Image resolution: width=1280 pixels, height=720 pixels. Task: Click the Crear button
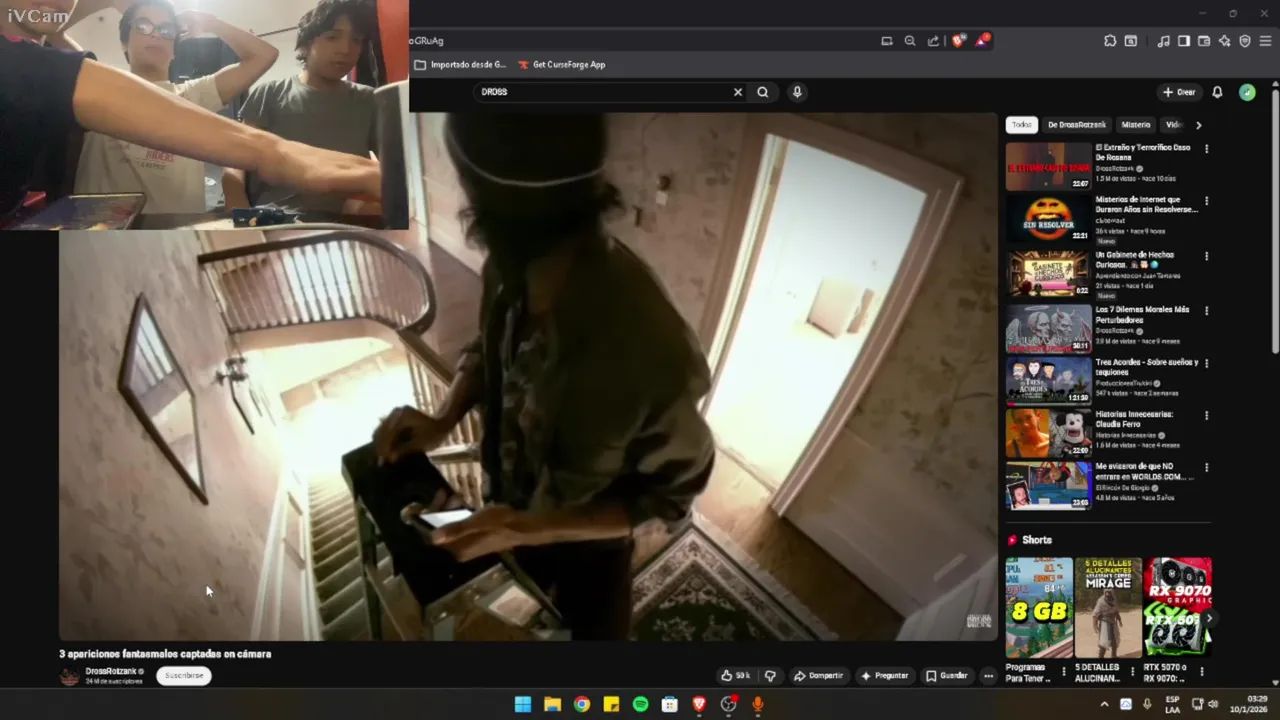[x=1179, y=92]
